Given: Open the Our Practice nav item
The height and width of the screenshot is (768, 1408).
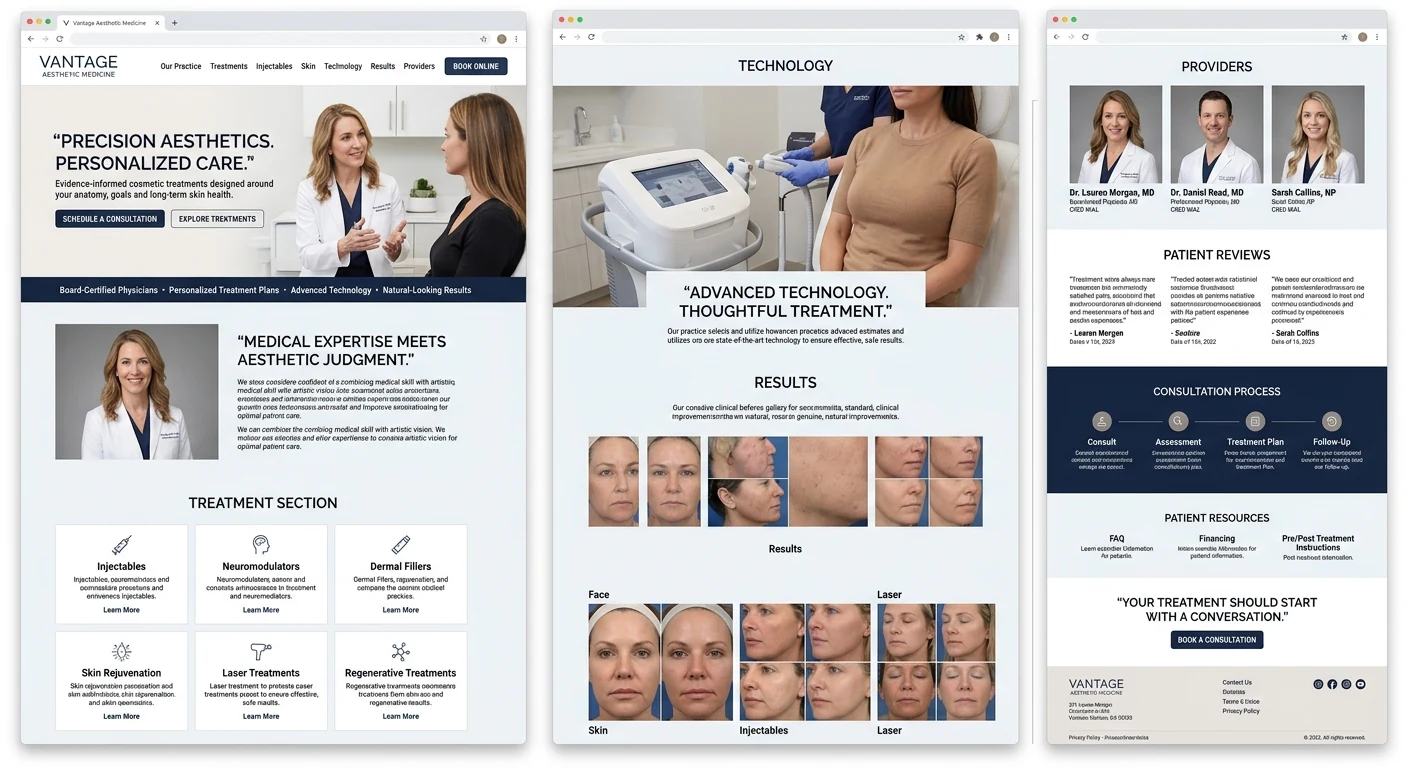Looking at the screenshot, I should [181, 66].
